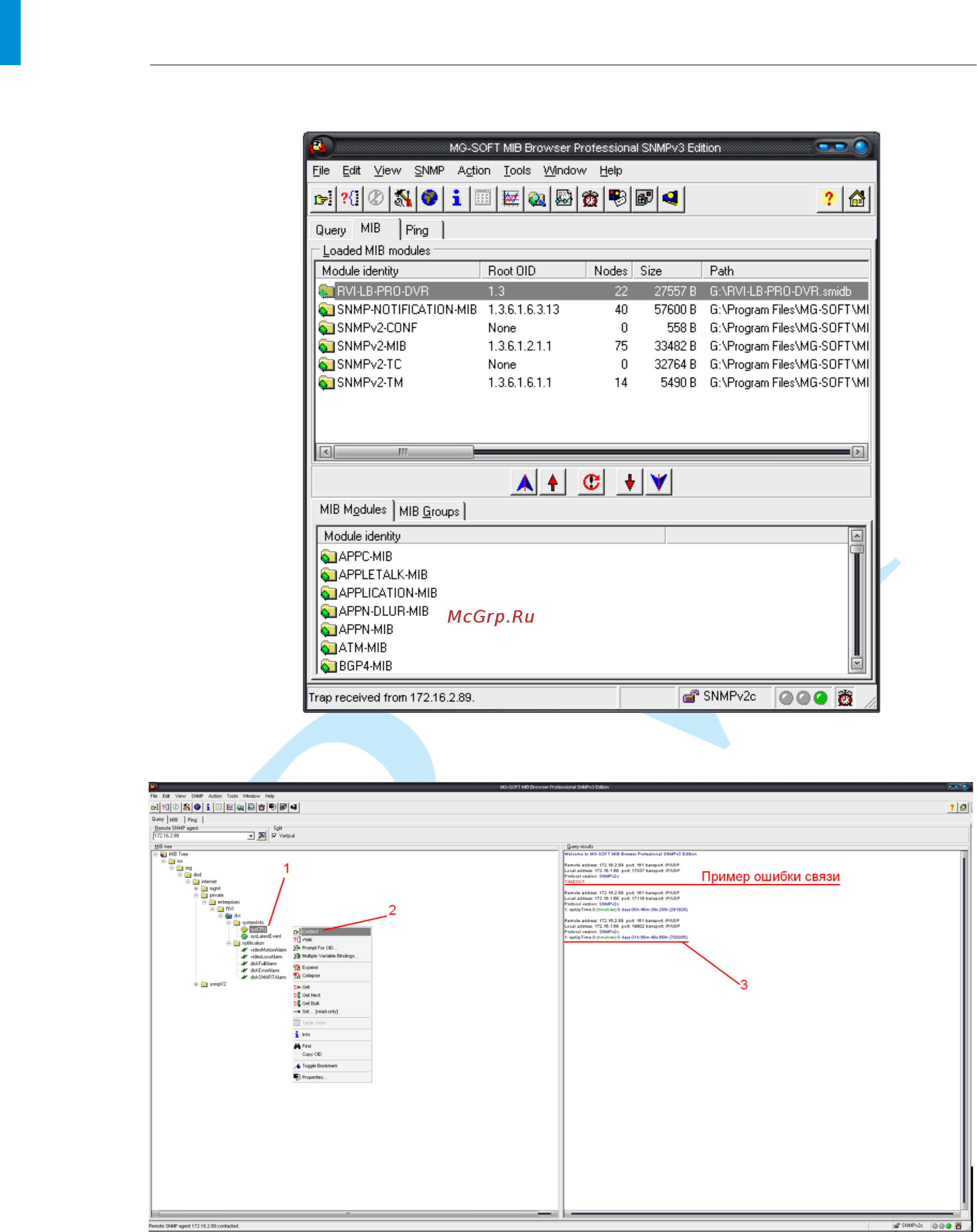Screen dimensions: 977x1232
Task: Click the Root OID column header
Action: pos(533,270)
